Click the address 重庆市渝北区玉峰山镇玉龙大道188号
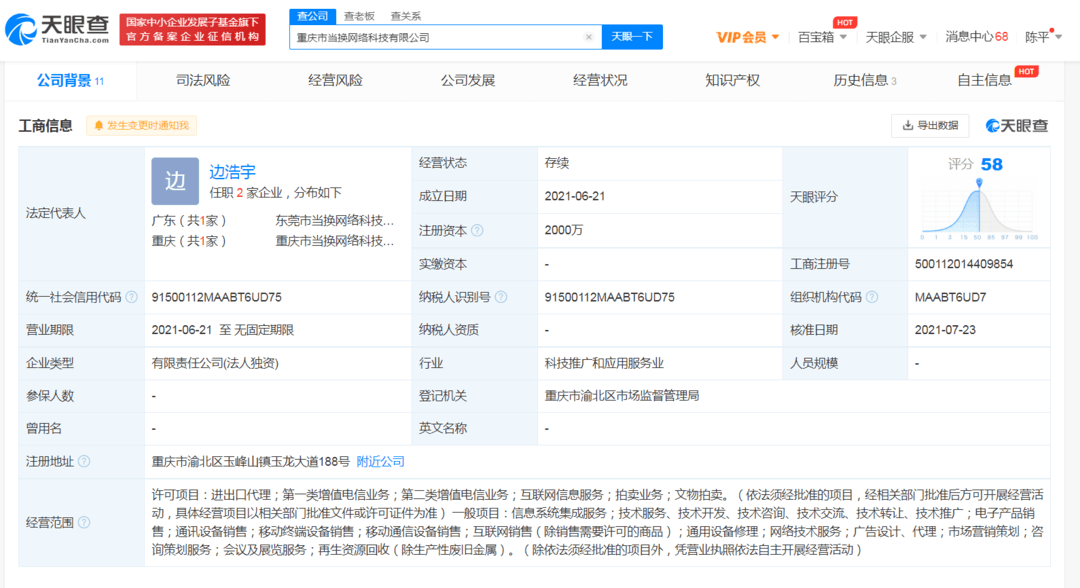The height and width of the screenshot is (588, 1080). point(251,461)
